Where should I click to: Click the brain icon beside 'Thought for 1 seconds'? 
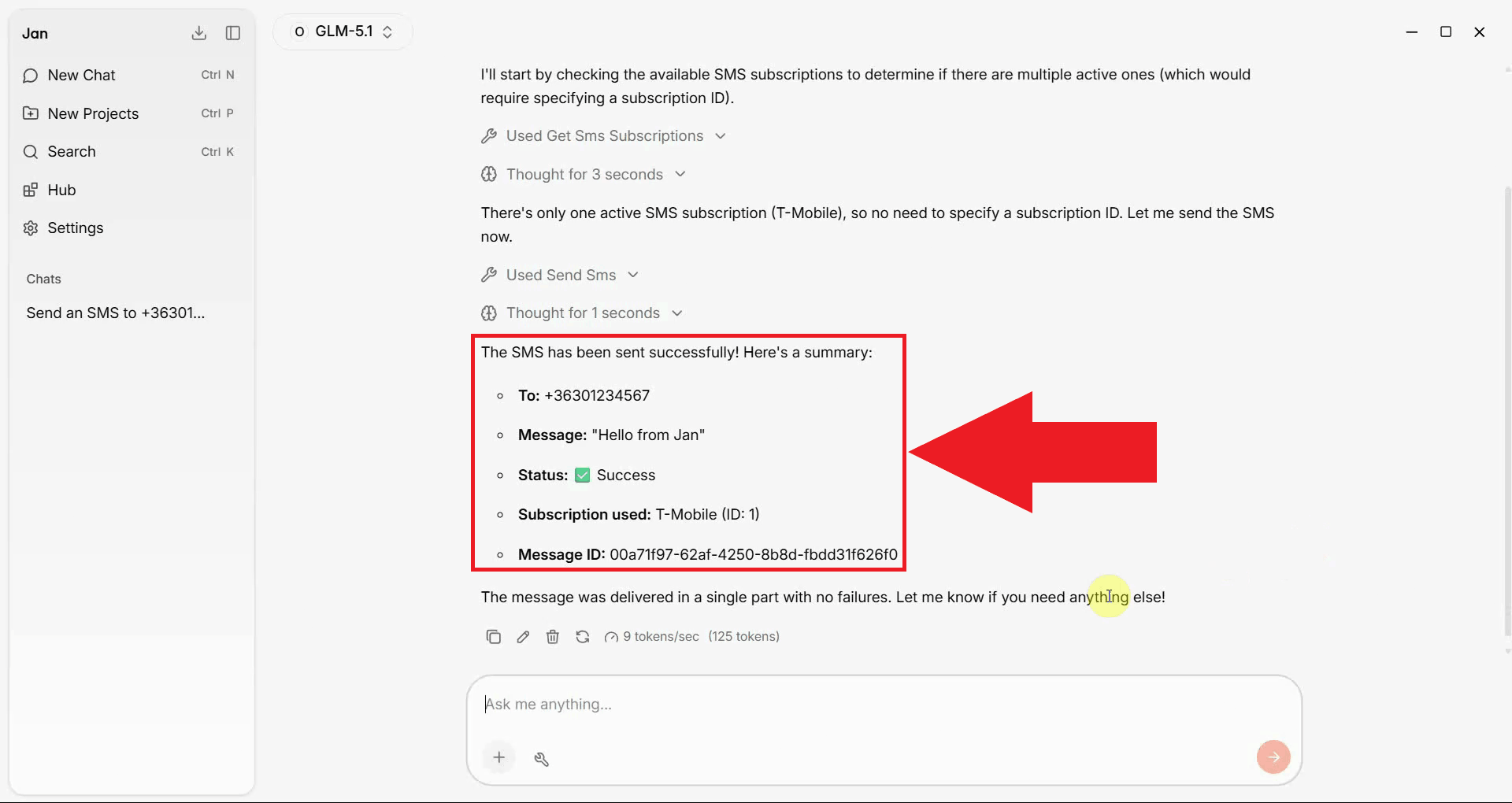pos(489,313)
